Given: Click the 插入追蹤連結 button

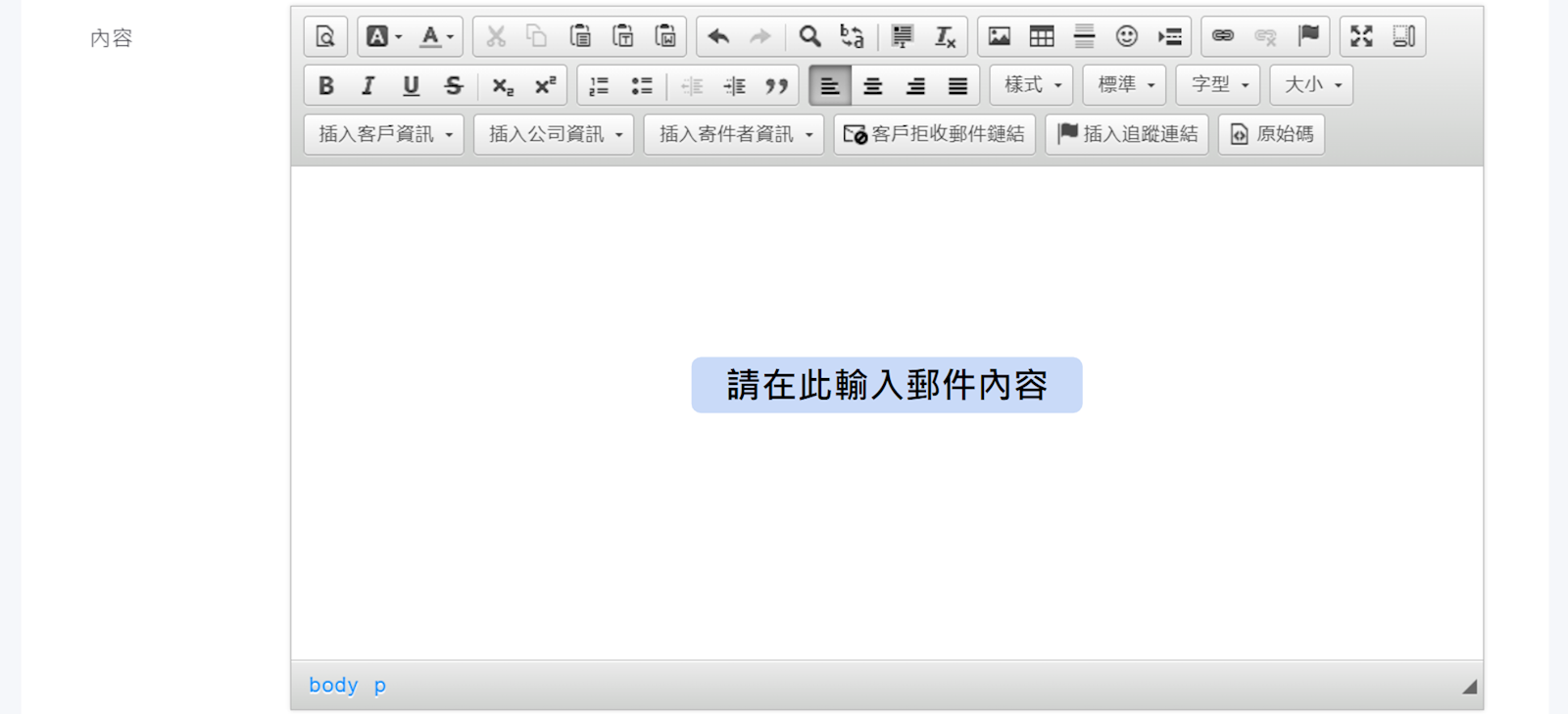Looking at the screenshot, I should click(x=1127, y=134).
